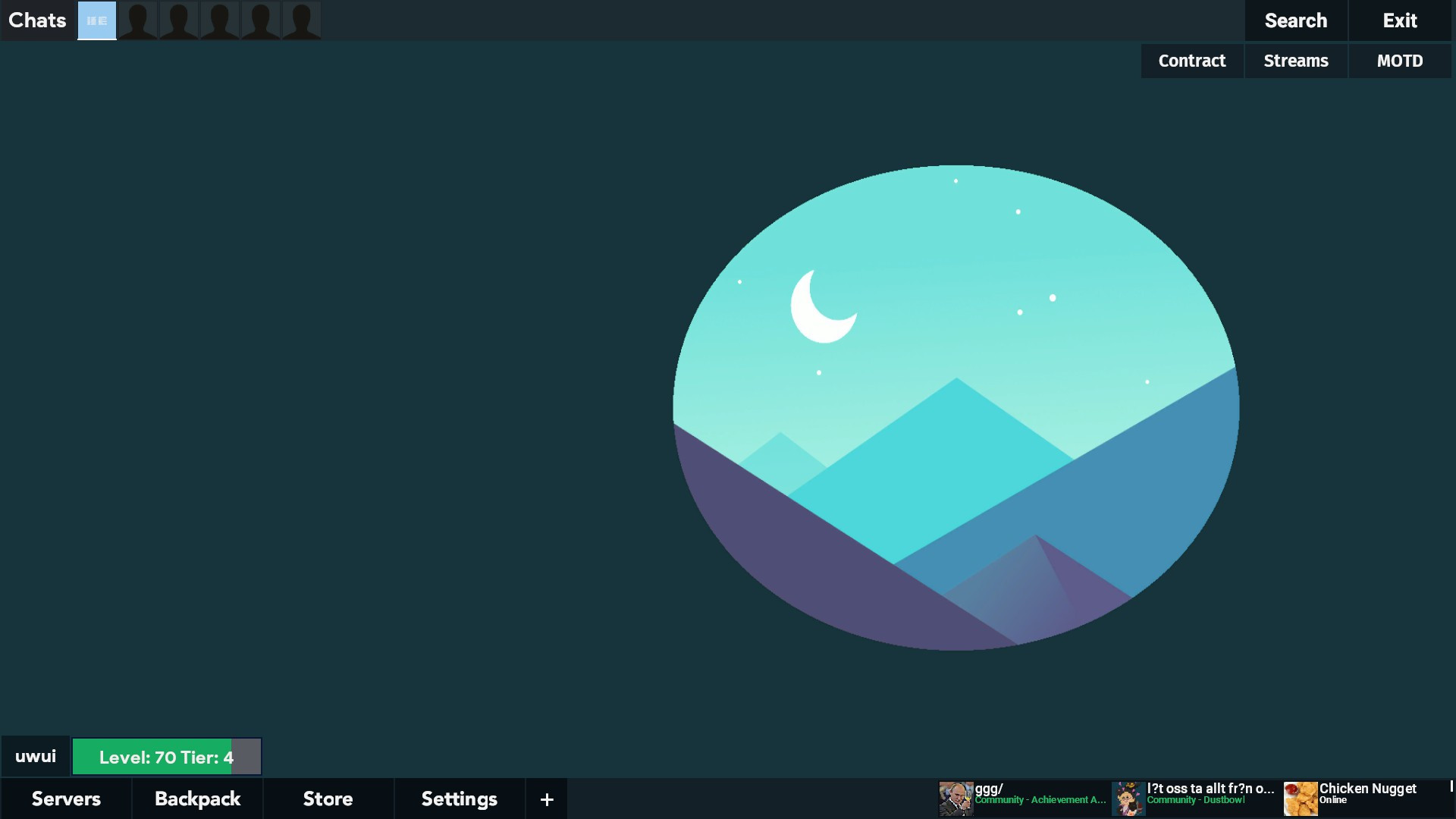
Task: Open the last silhouette chat avatar in the row
Action: click(x=301, y=20)
